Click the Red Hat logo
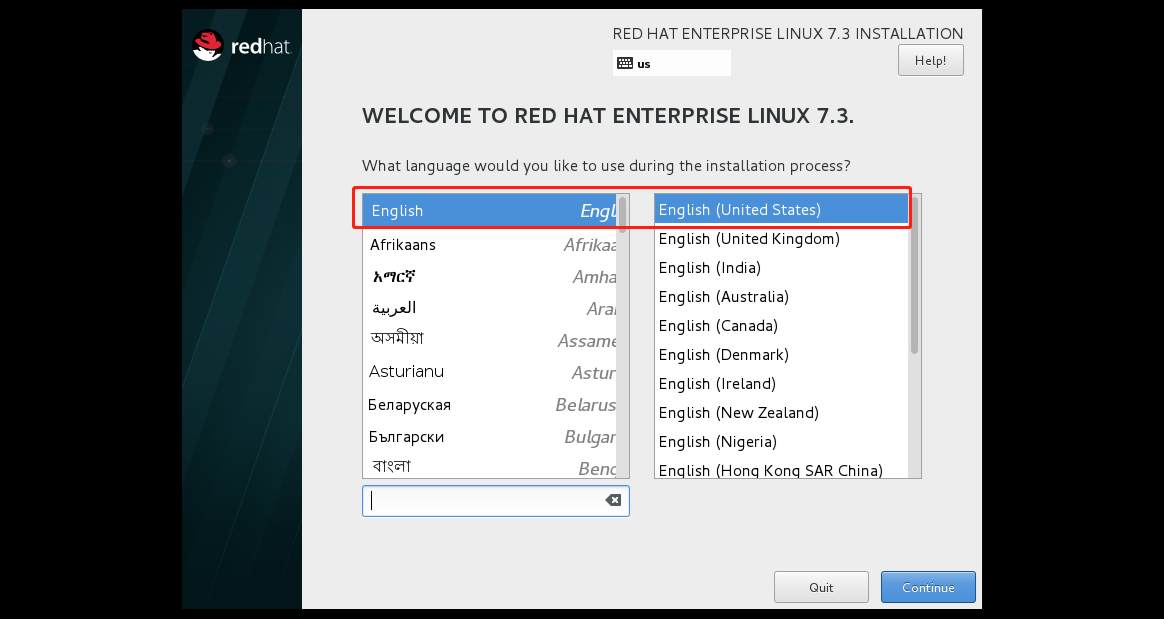Image resolution: width=1164 pixels, height=619 pixels. (242, 46)
